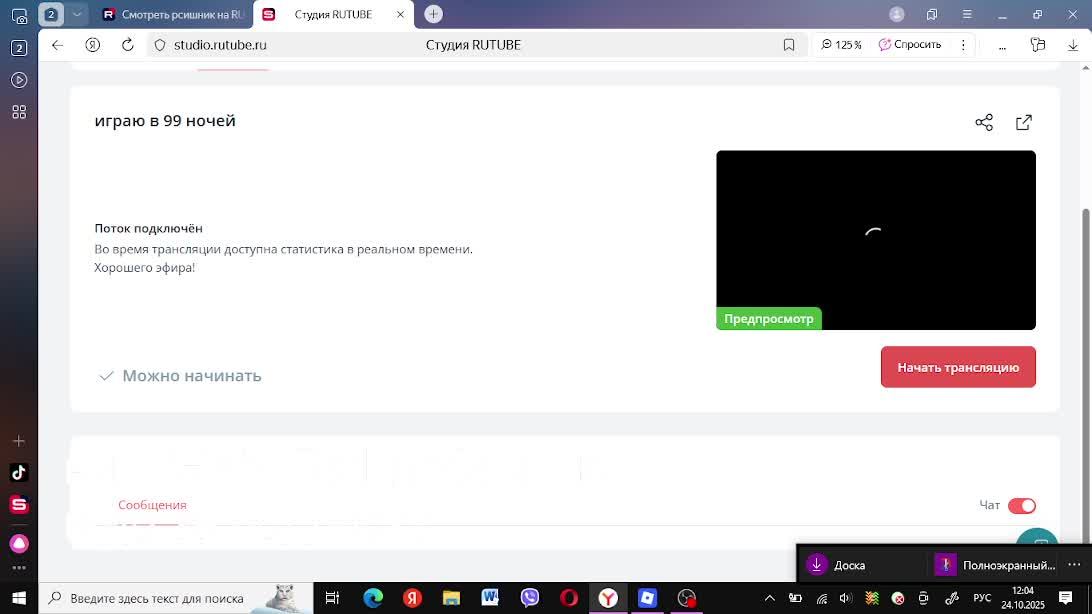This screenshot has width=1092, height=614.
Task: Open the volume control in tray
Action: click(x=846, y=598)
